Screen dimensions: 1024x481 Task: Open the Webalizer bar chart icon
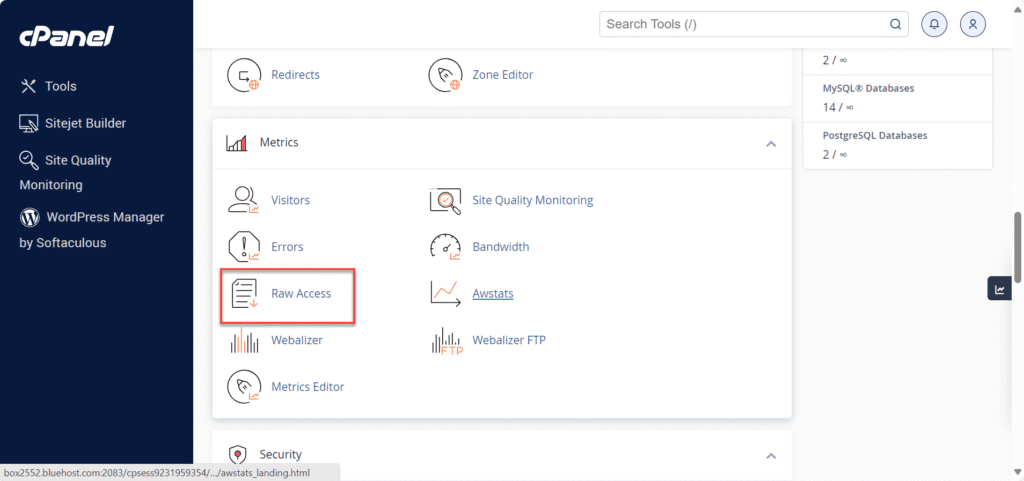244,340
